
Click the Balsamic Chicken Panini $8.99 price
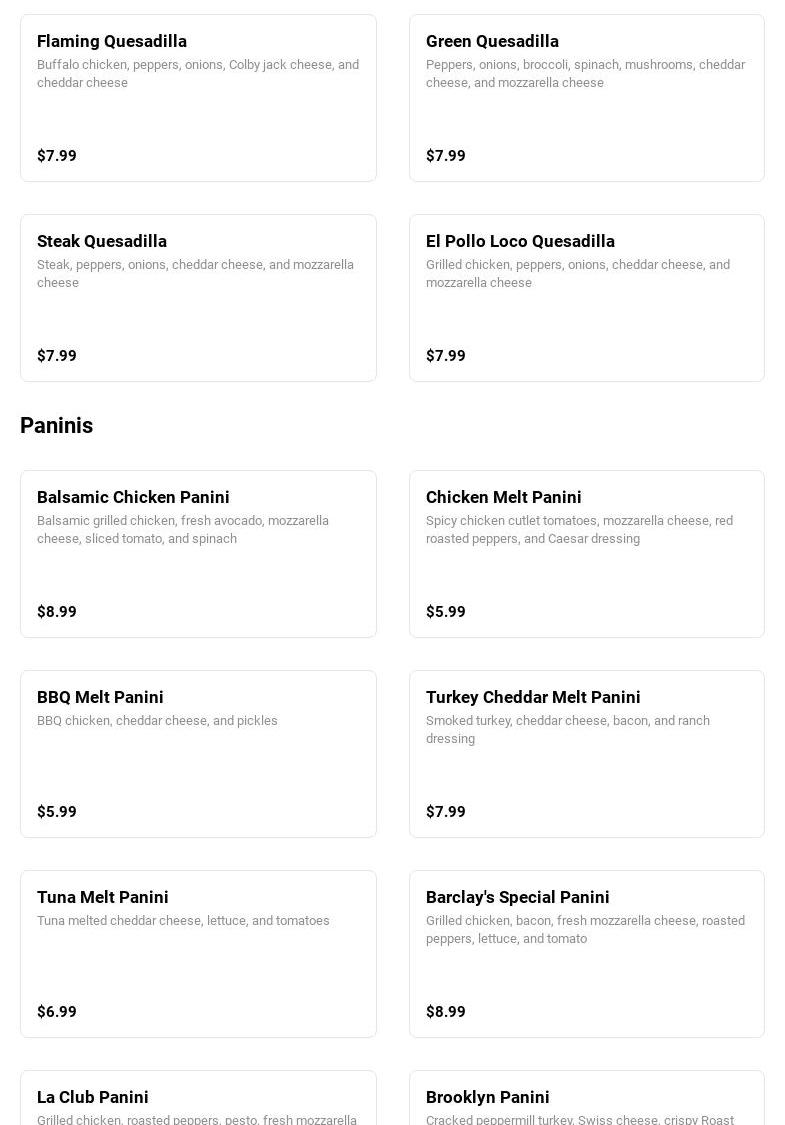(57, 612)
